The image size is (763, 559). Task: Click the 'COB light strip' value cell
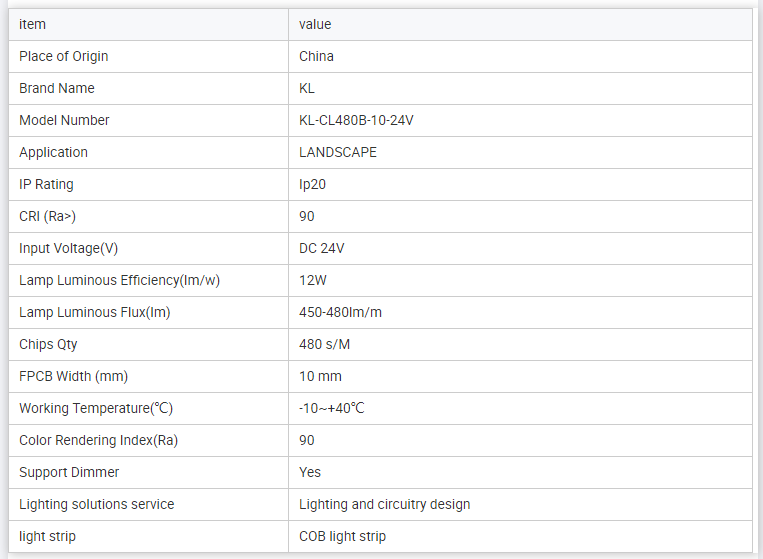pyautogui.click(x=342, y=536)
